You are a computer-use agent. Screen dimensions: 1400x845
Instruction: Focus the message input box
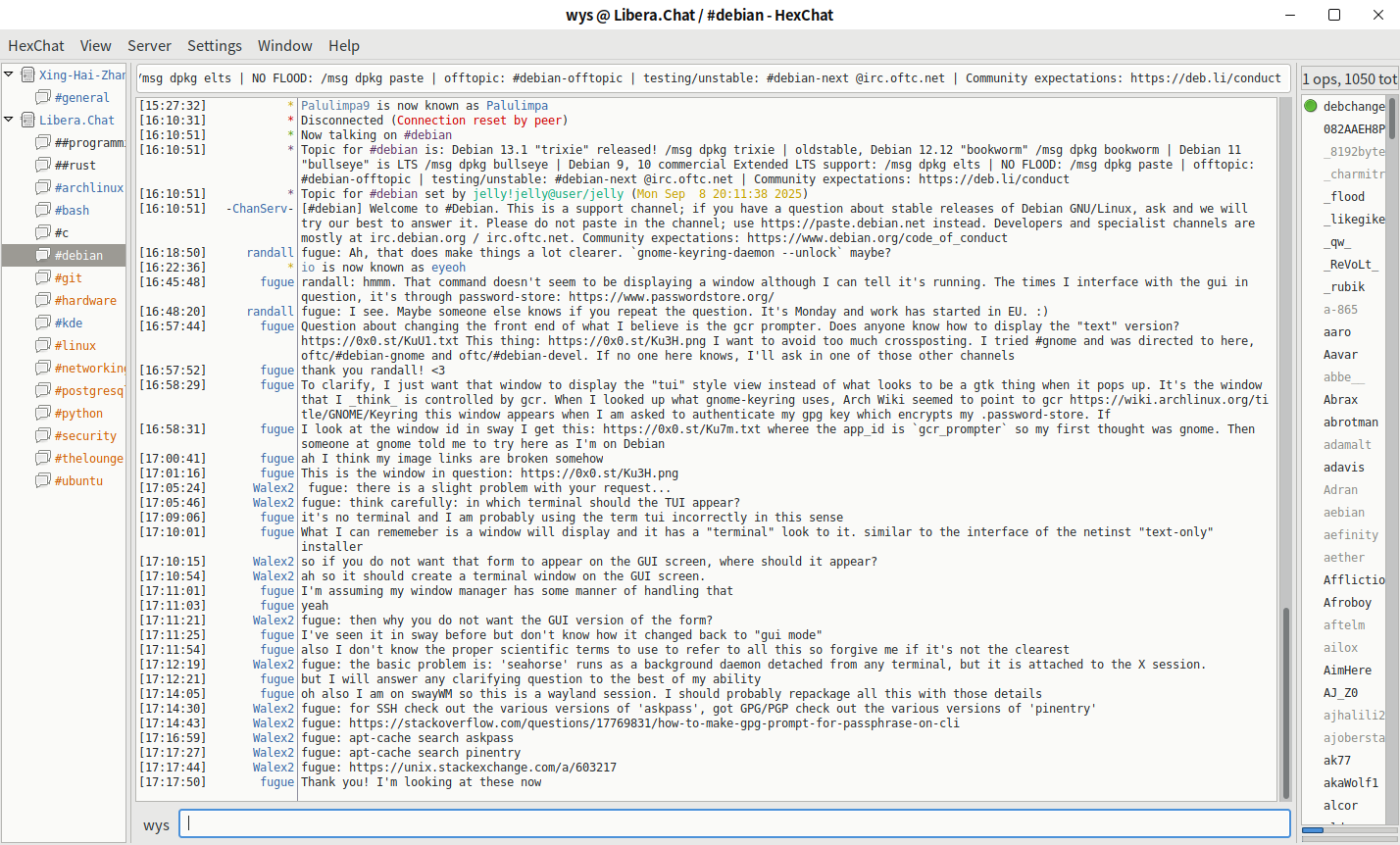coord(735,824)
